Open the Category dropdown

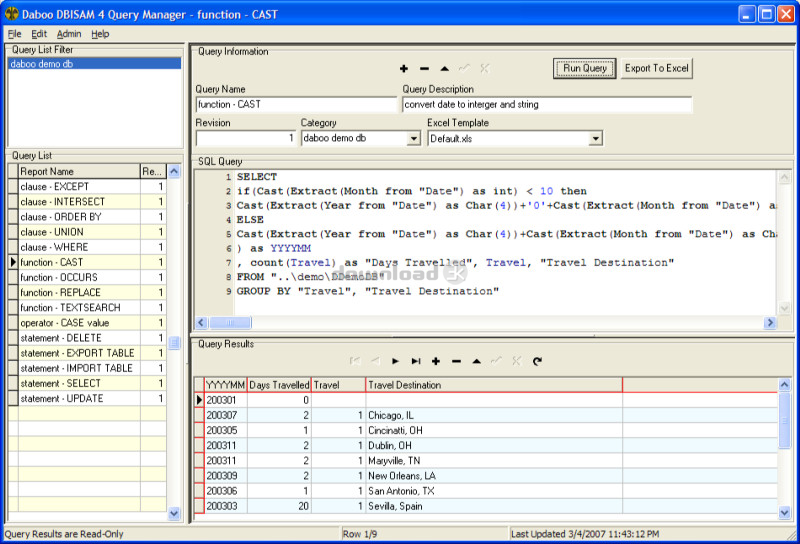413,139
